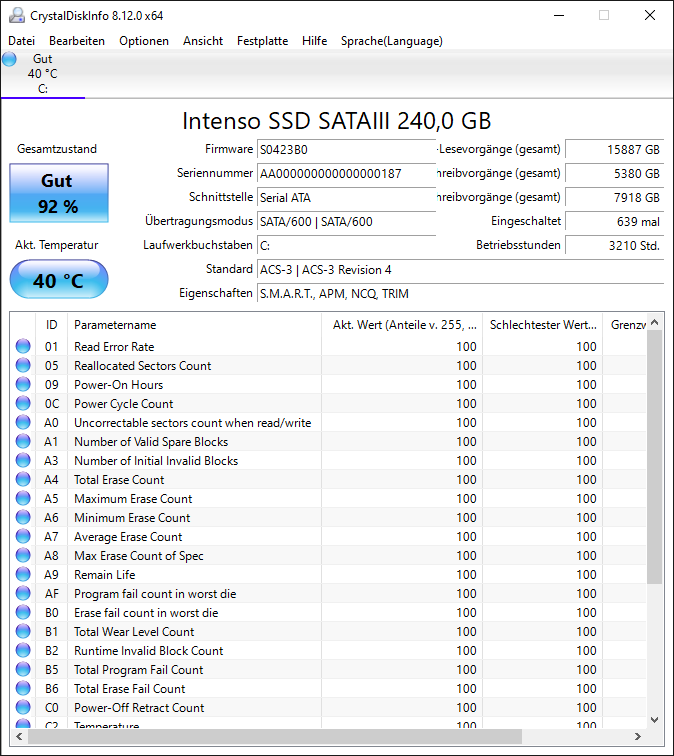Click the horizontal scrollbar right arrow

638,736
